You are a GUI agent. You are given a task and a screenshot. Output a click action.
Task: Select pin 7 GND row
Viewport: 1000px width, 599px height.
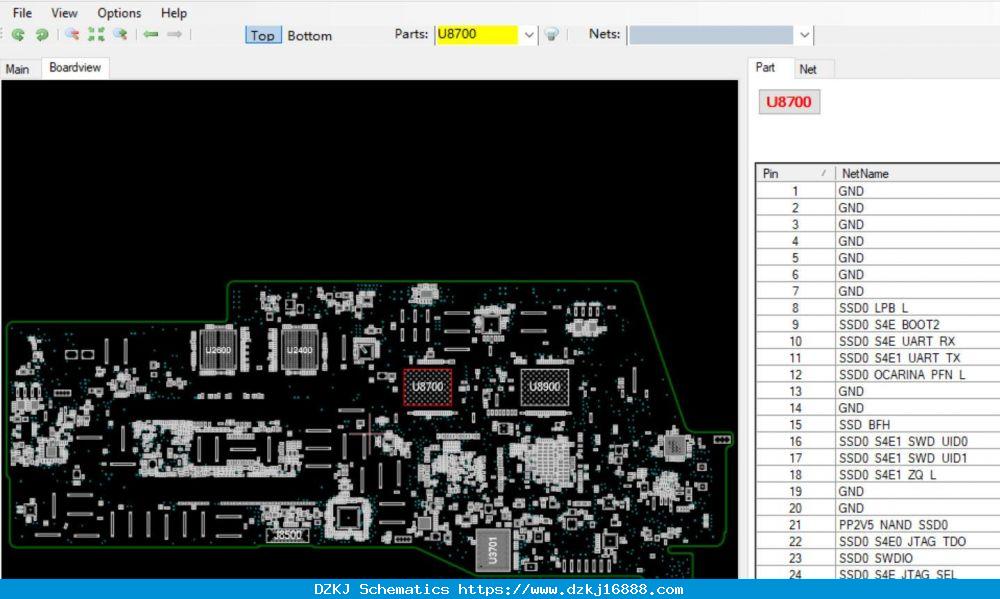click(x=878, y=291)
